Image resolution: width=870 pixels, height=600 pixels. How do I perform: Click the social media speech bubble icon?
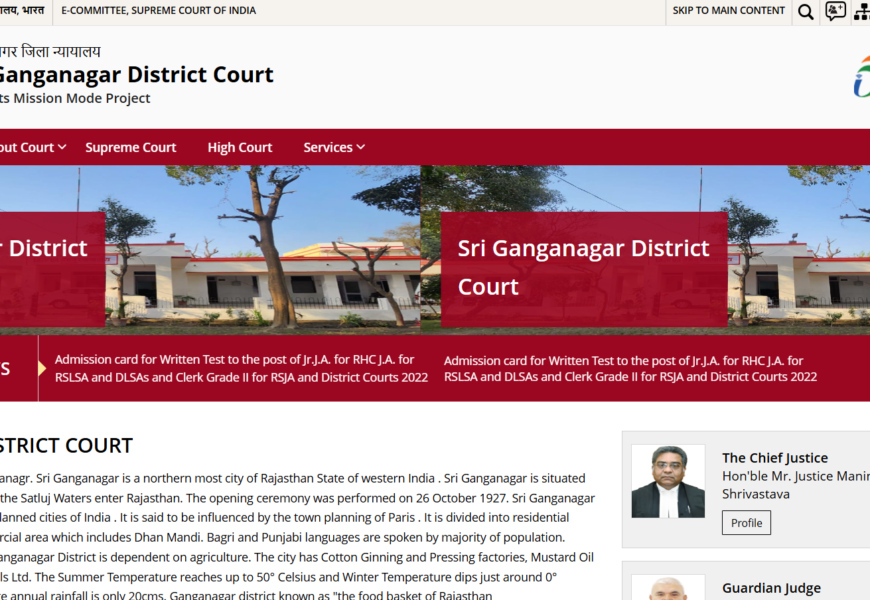pyautogui.click(x=835, y=12)
